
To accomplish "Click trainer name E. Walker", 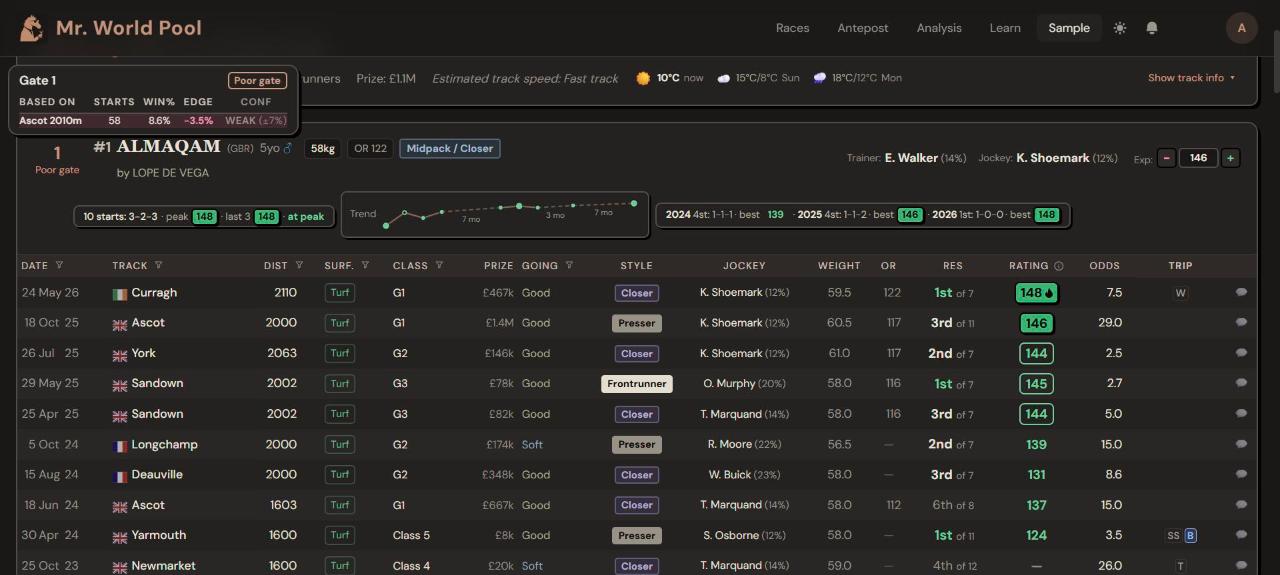I will (x=911, y=158).
